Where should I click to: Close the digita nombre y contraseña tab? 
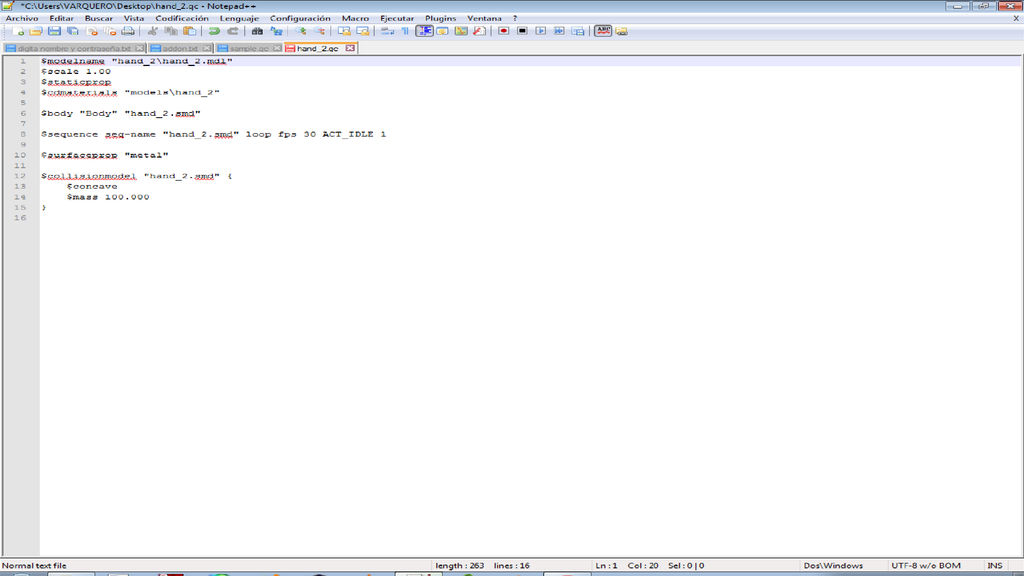click(139, 48)
